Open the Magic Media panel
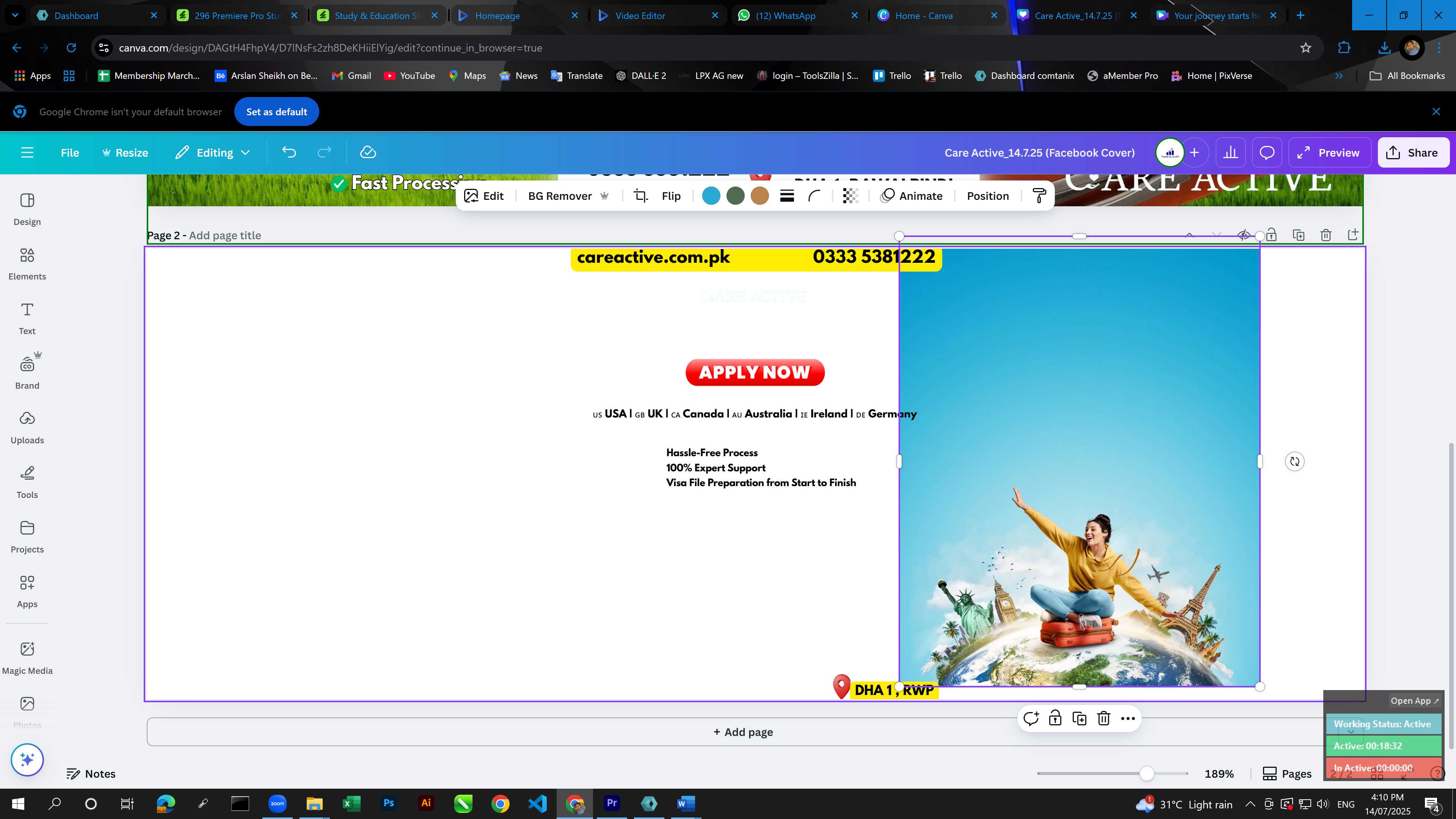 tap(27, 659)
